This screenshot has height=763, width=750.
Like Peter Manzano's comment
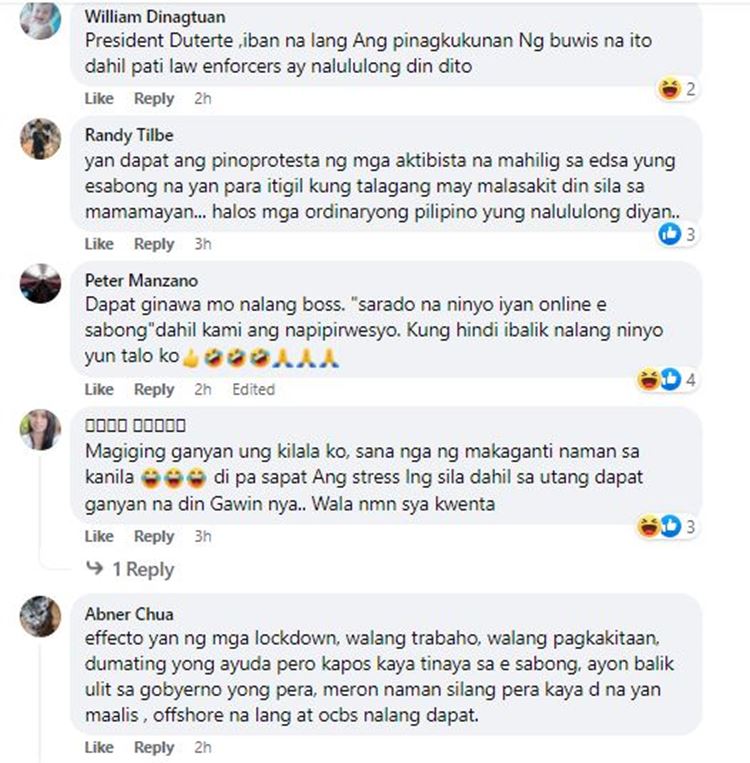[99, 389]
